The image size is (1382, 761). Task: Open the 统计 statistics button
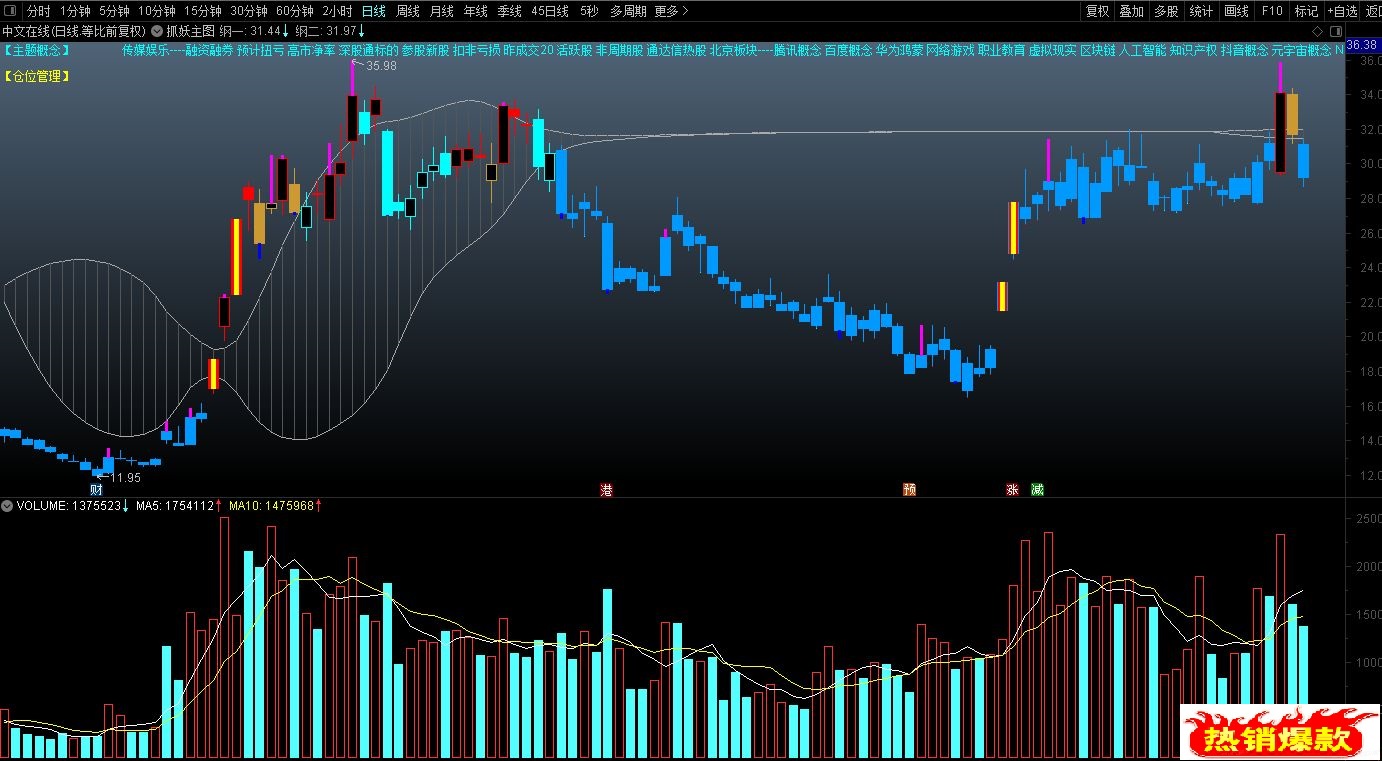tap(1201, 11)
